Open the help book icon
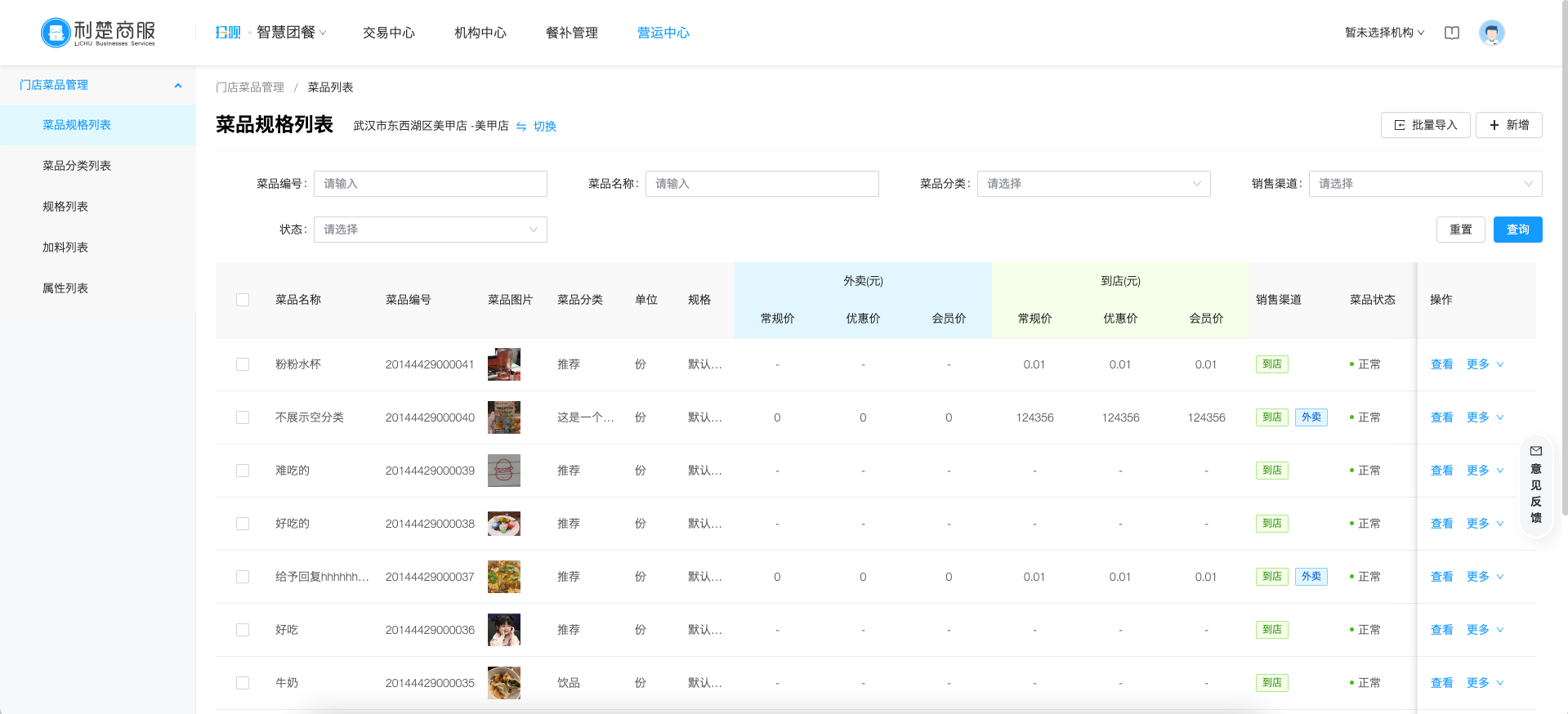This screenshot has width=1568, height=714. [x=1452, y=33]
